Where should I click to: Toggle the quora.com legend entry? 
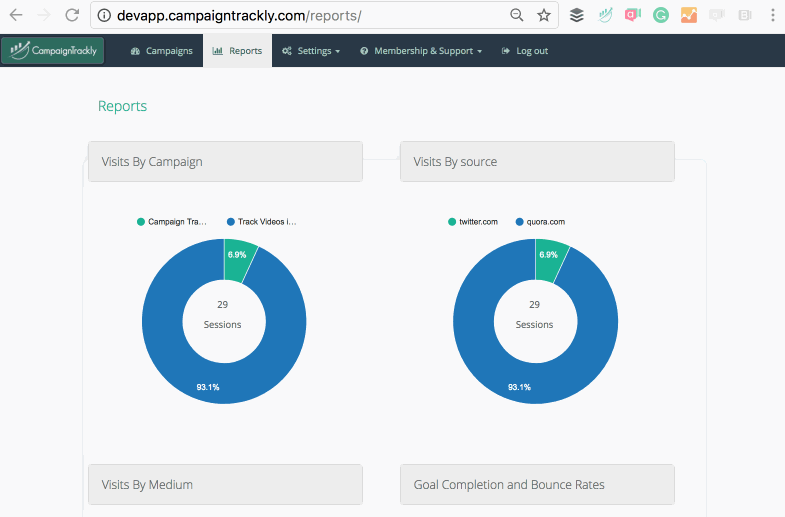[x=542, y=222]
